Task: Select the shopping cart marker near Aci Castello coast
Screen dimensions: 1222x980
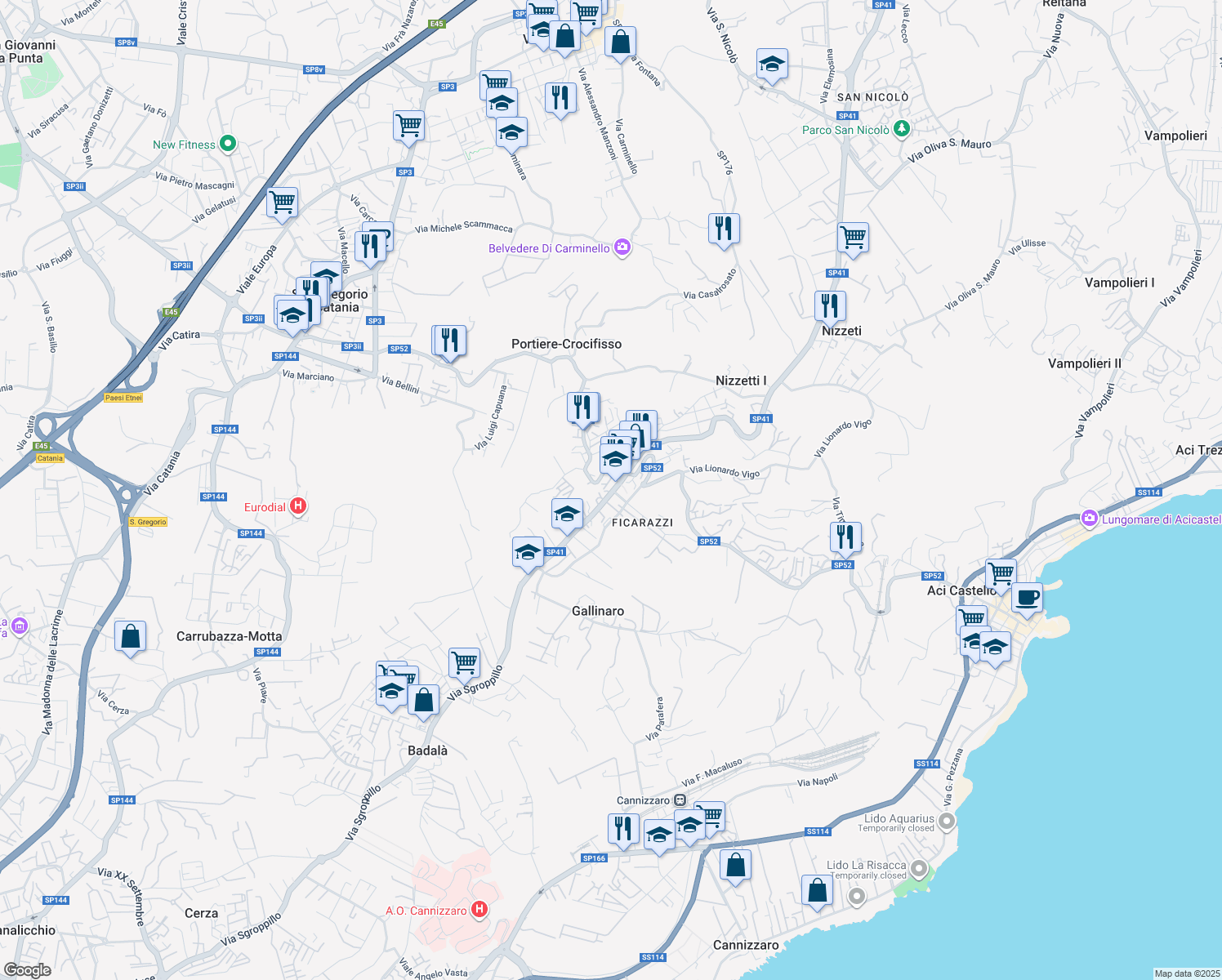Action: [999, 572]
